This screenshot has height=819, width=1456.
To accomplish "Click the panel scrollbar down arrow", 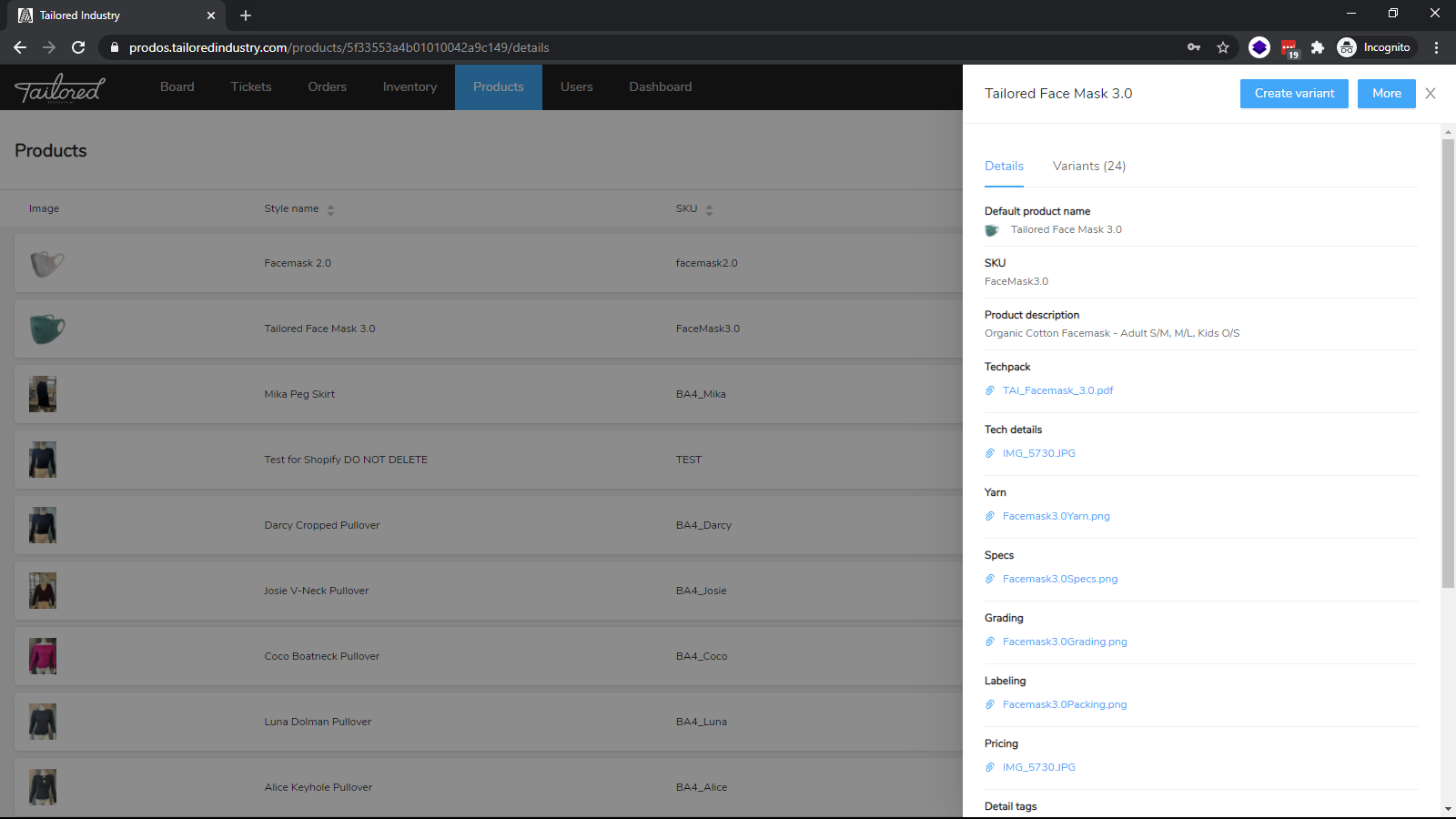I will 1448,809.
